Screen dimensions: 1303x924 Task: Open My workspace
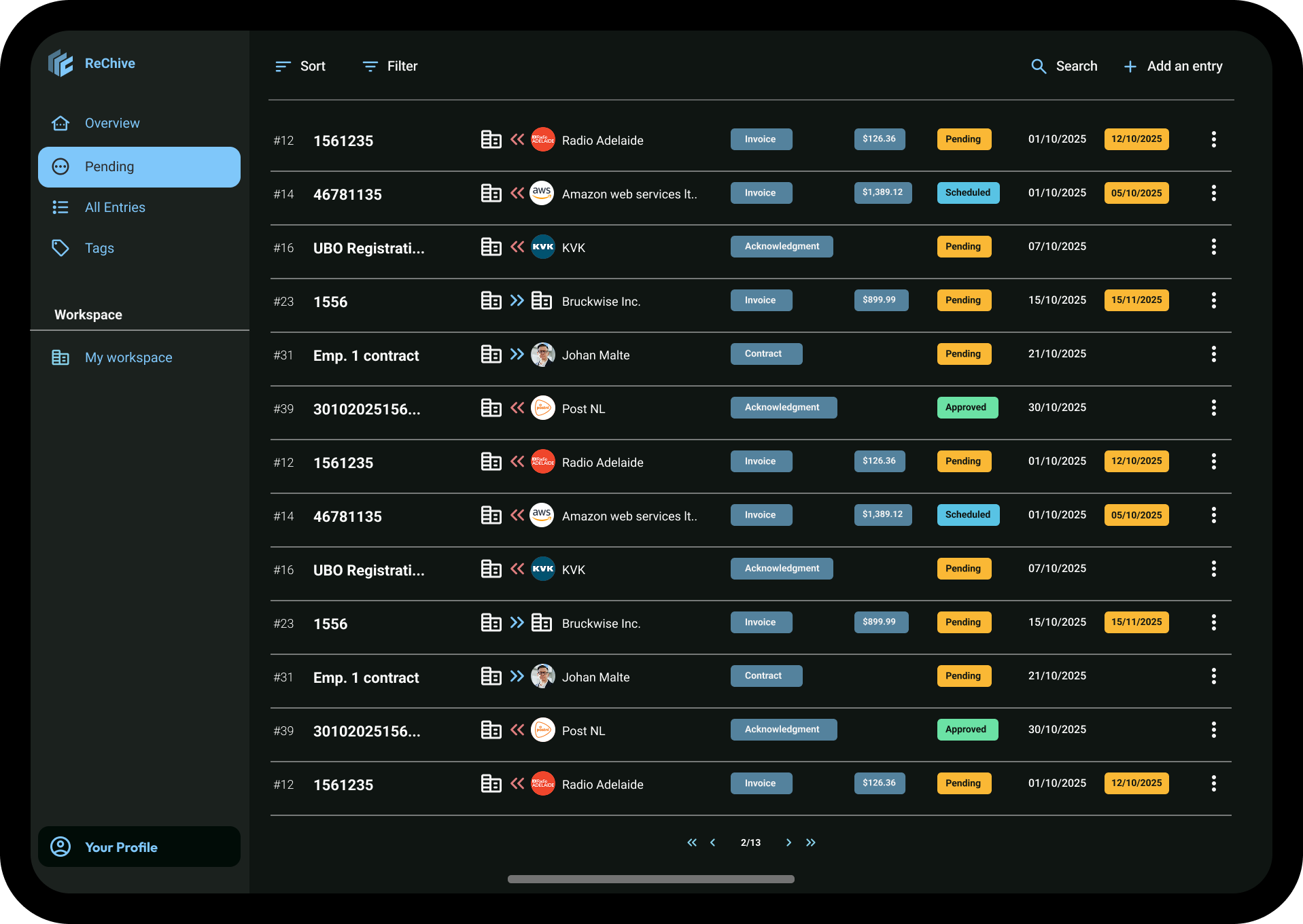128,357
